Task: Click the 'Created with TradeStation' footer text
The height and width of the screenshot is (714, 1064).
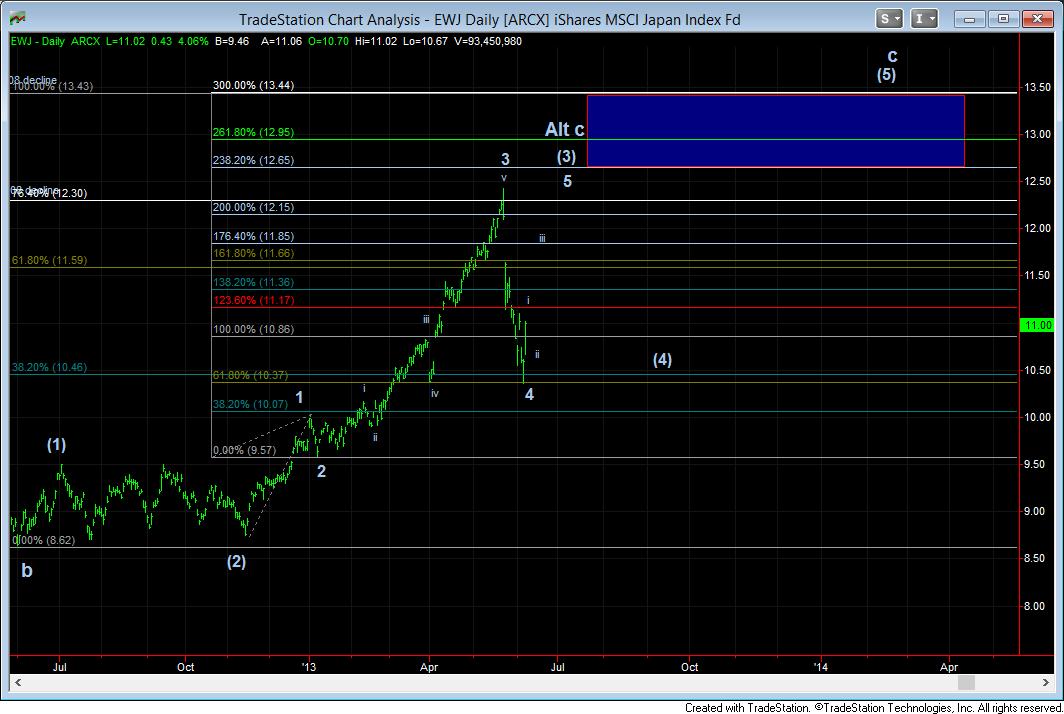Action: (747, 708)
